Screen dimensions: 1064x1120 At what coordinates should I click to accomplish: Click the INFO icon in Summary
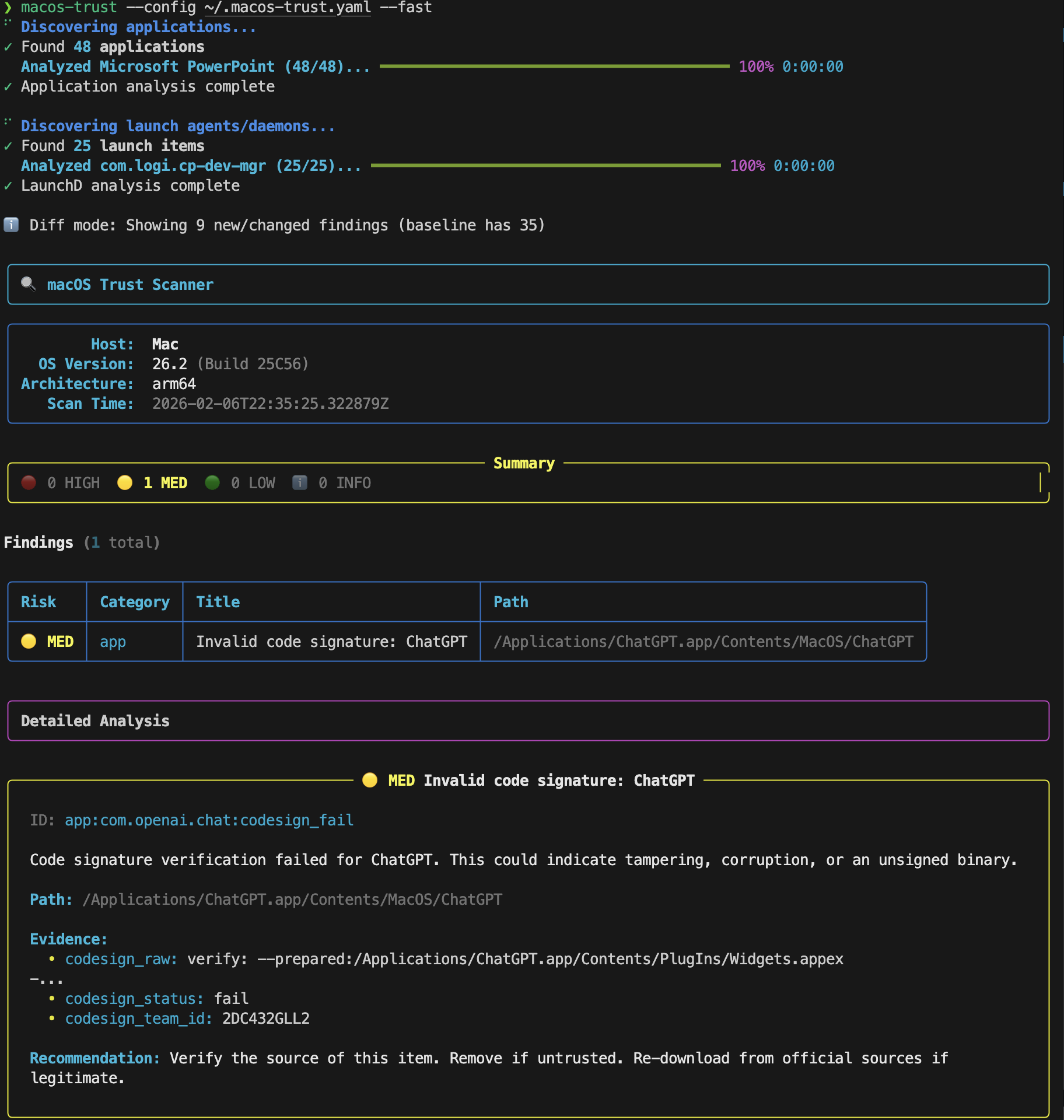click(300, 482)
